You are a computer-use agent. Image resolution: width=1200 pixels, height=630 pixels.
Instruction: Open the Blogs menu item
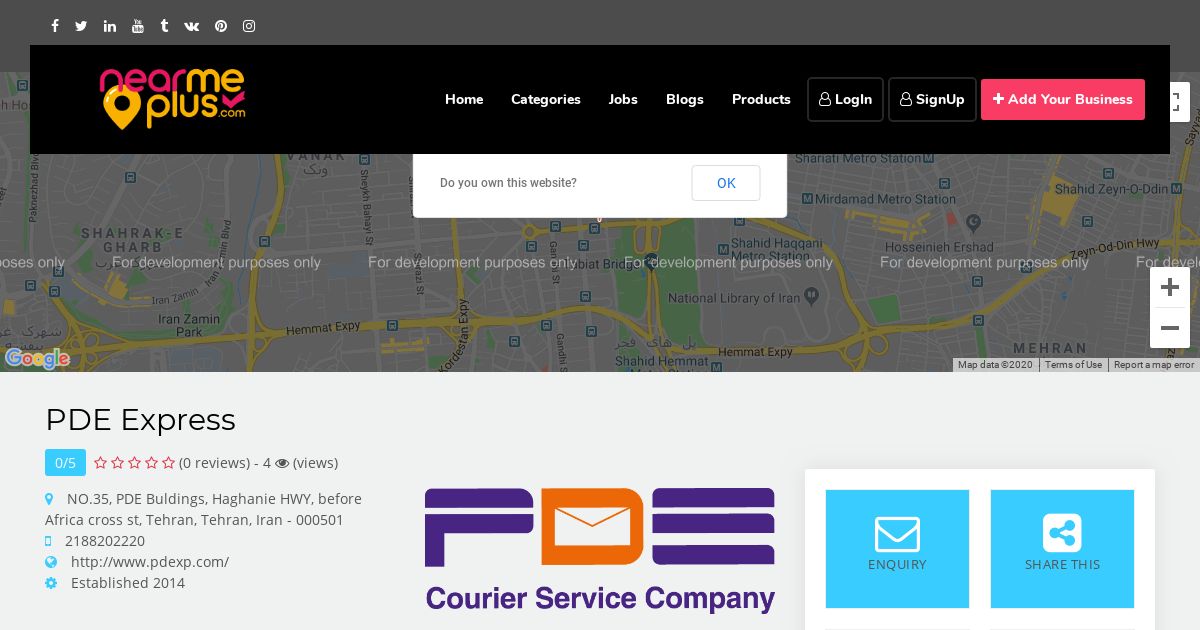(x=685, y=99)
